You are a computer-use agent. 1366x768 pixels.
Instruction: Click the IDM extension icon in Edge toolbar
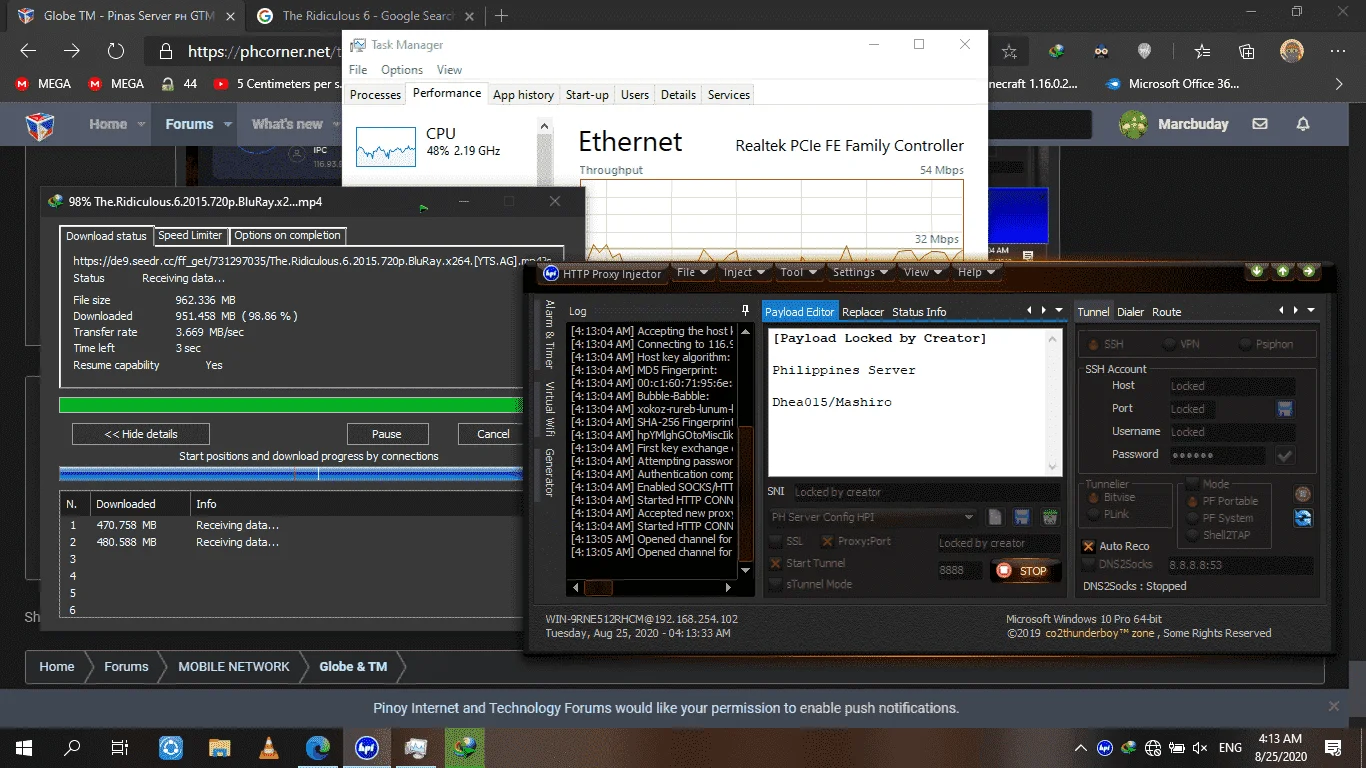point(1057,52)
